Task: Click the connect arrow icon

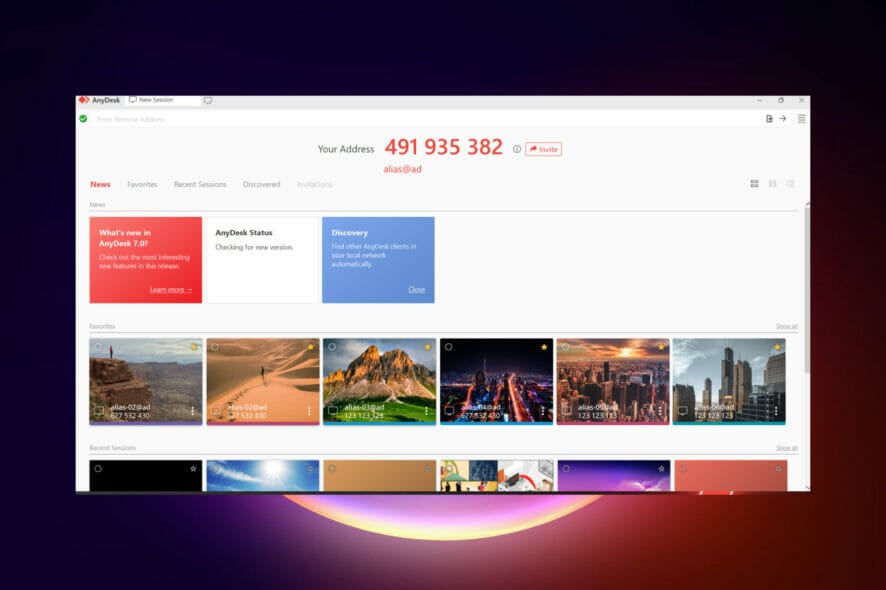Action: click(783, 119)
